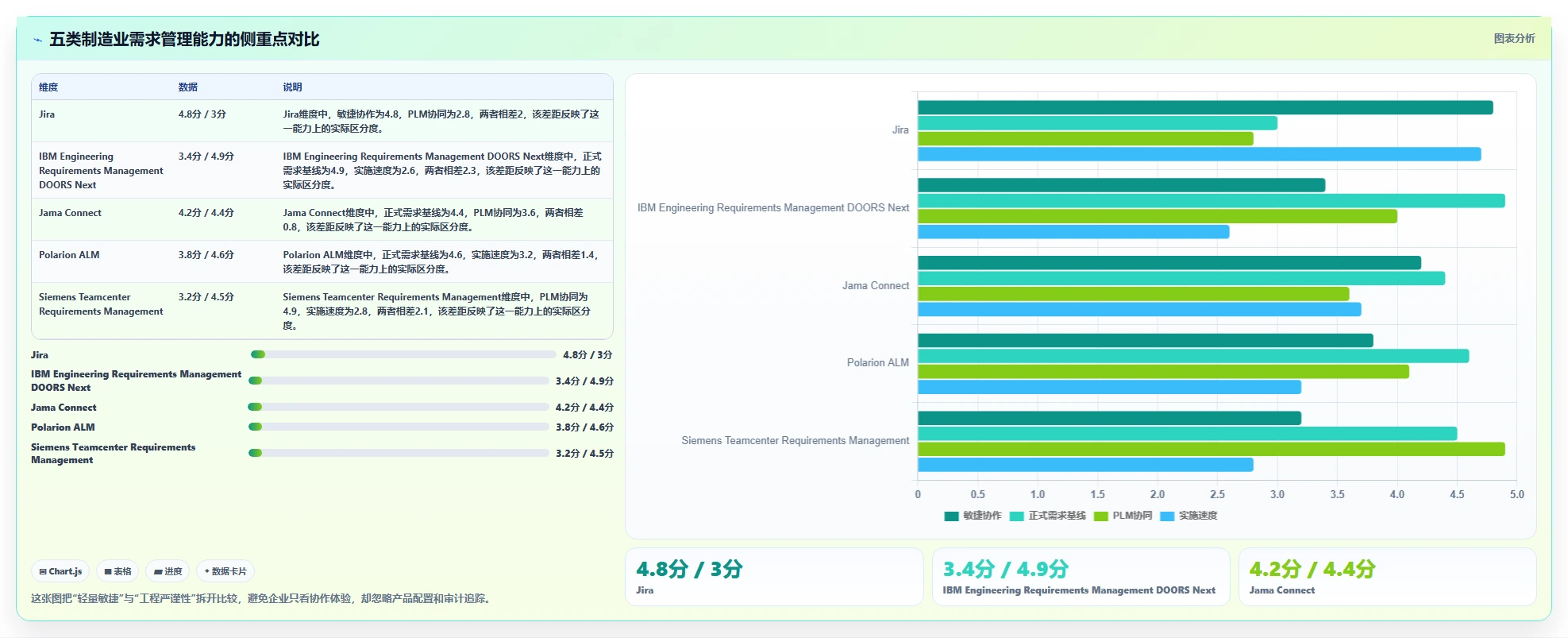1568x638 pixels.
Task: Click the 3.2分 / 4.5分 value beside Siemens progress
Action: [x=584, y=453]
